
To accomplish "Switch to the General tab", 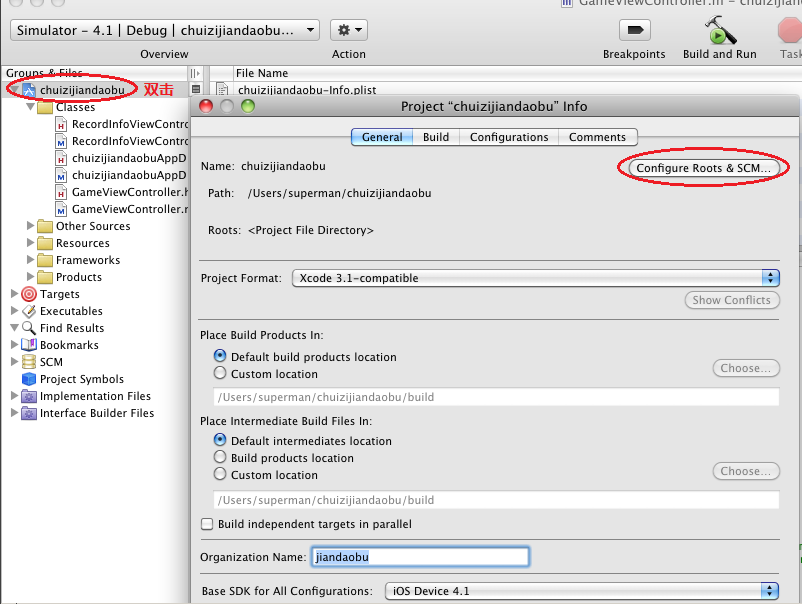I will click(x=382, y=137).
